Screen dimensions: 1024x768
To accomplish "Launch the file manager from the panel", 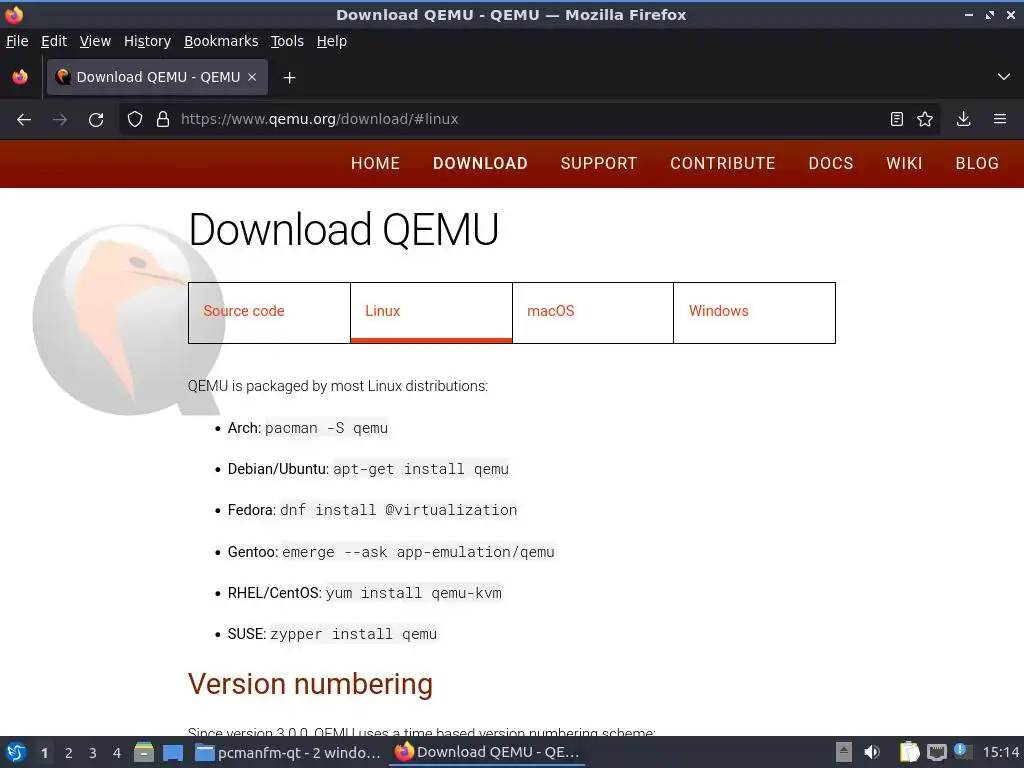I will pos(144,752).
